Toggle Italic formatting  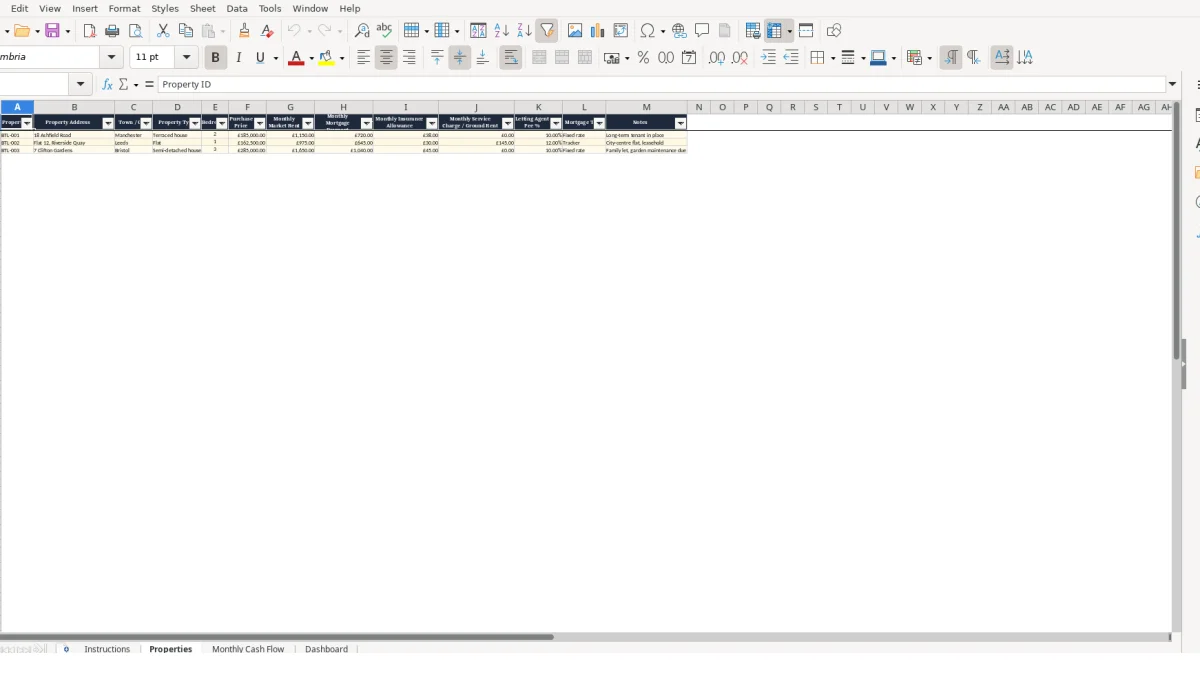point(238,58)
